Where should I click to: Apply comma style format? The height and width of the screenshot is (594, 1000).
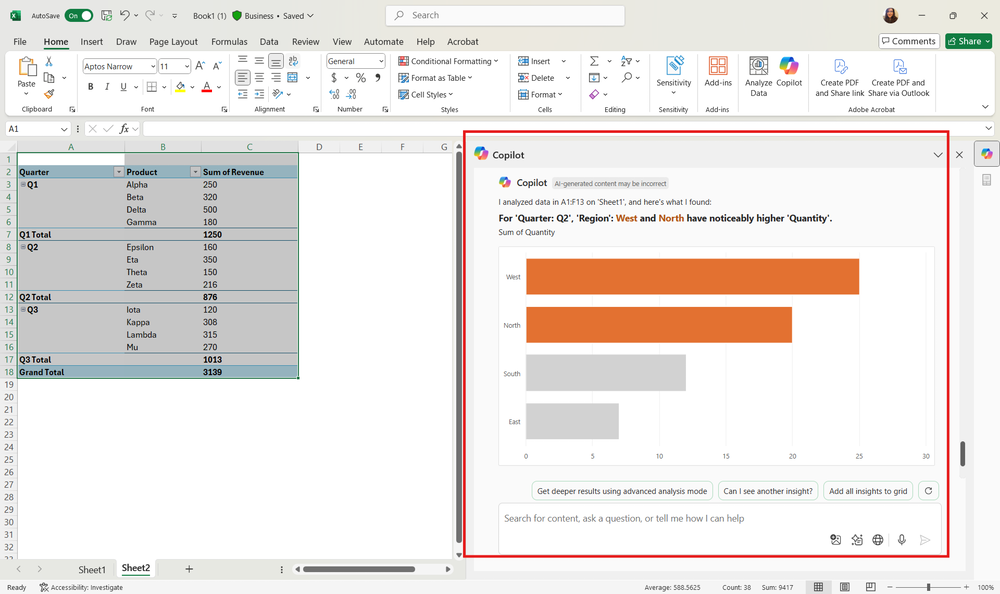[378, 78]
